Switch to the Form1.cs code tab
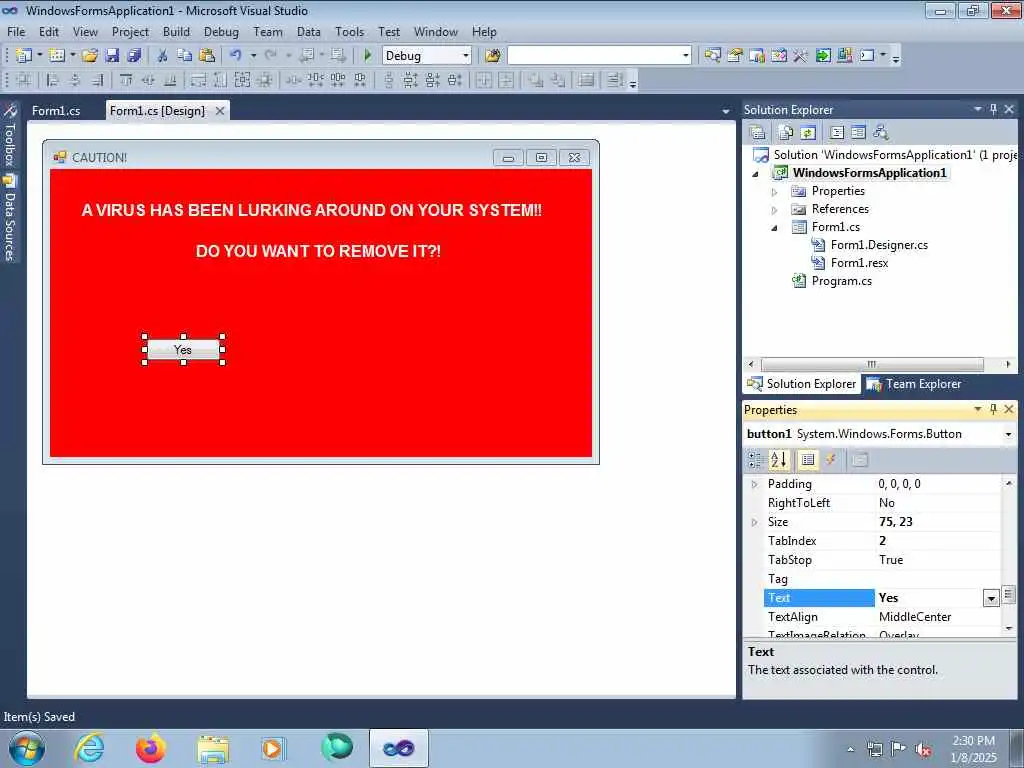Image resolution: width=1024 pixels, height=768 pixels. coord(56,110)
